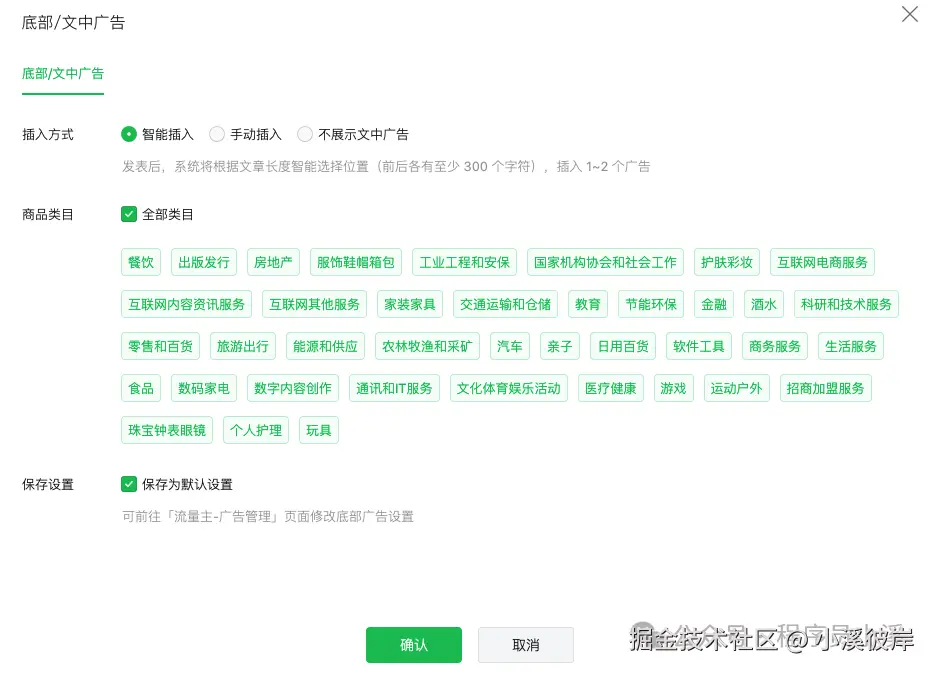Click the 取消 cancel button

[x=525, y=645]
